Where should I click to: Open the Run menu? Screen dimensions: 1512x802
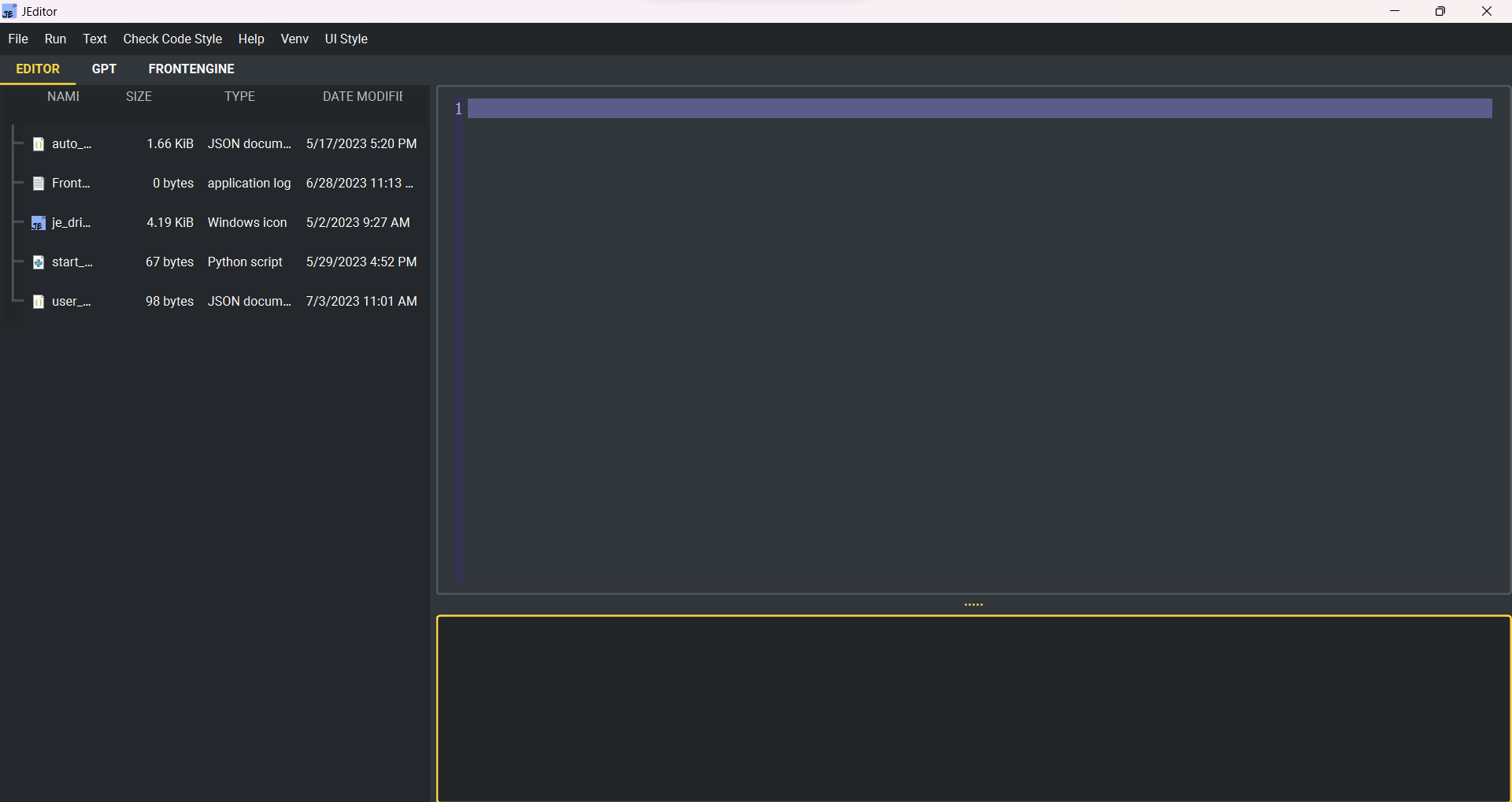click(55, 39)
